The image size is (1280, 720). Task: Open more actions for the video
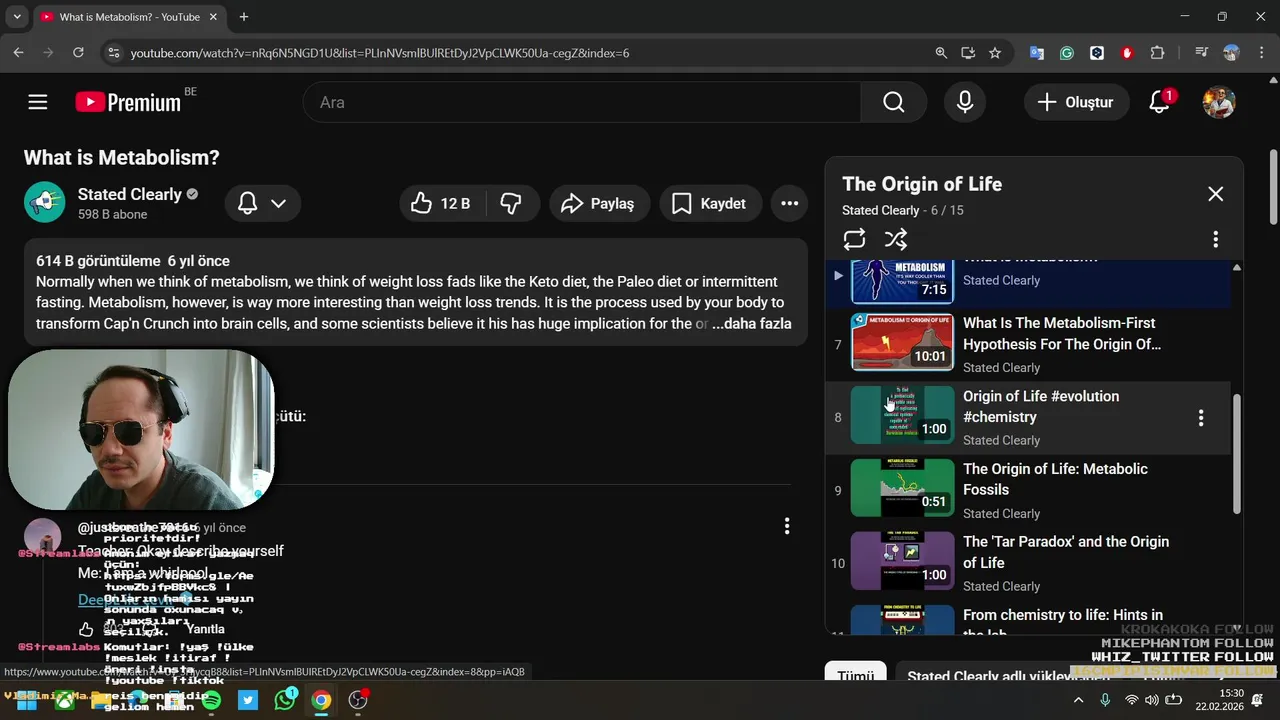[x=790, y=203]
